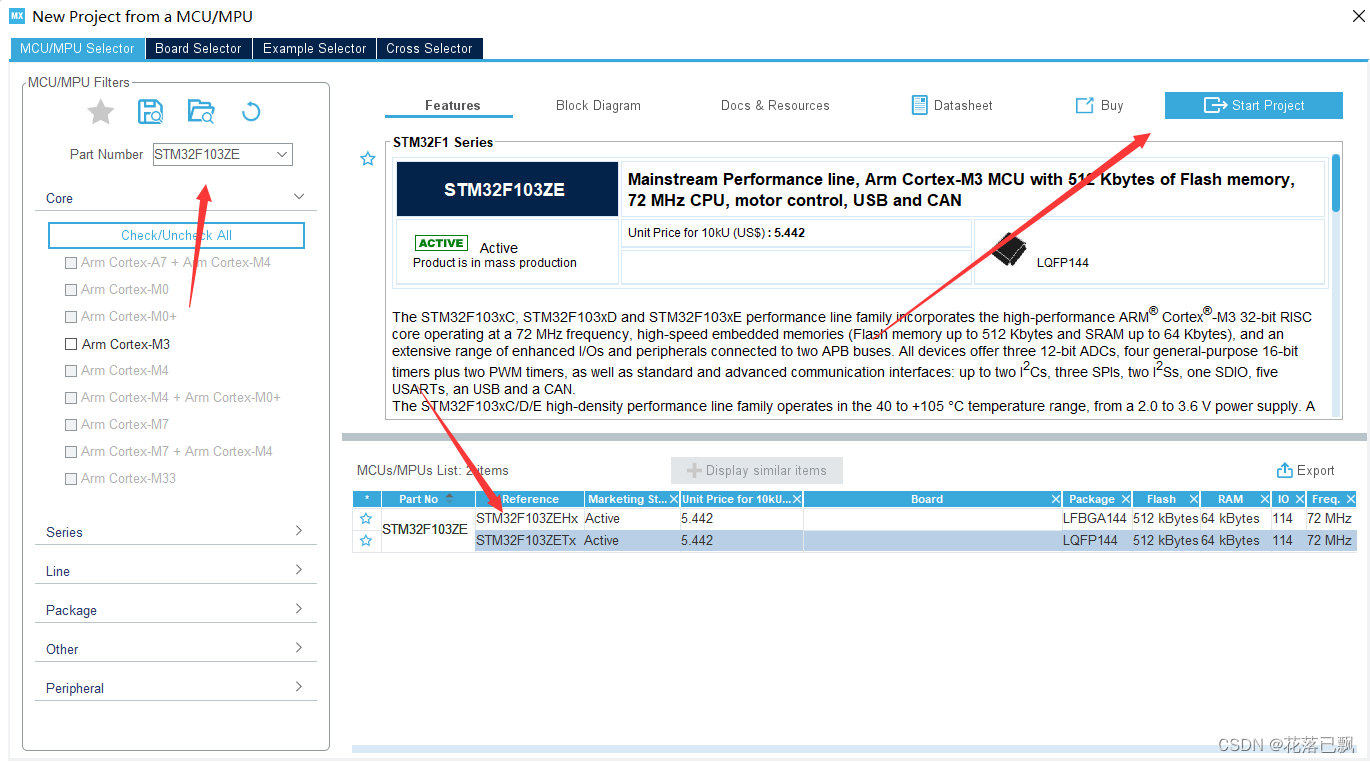Click the star column header in MCU list

[367, 499]
